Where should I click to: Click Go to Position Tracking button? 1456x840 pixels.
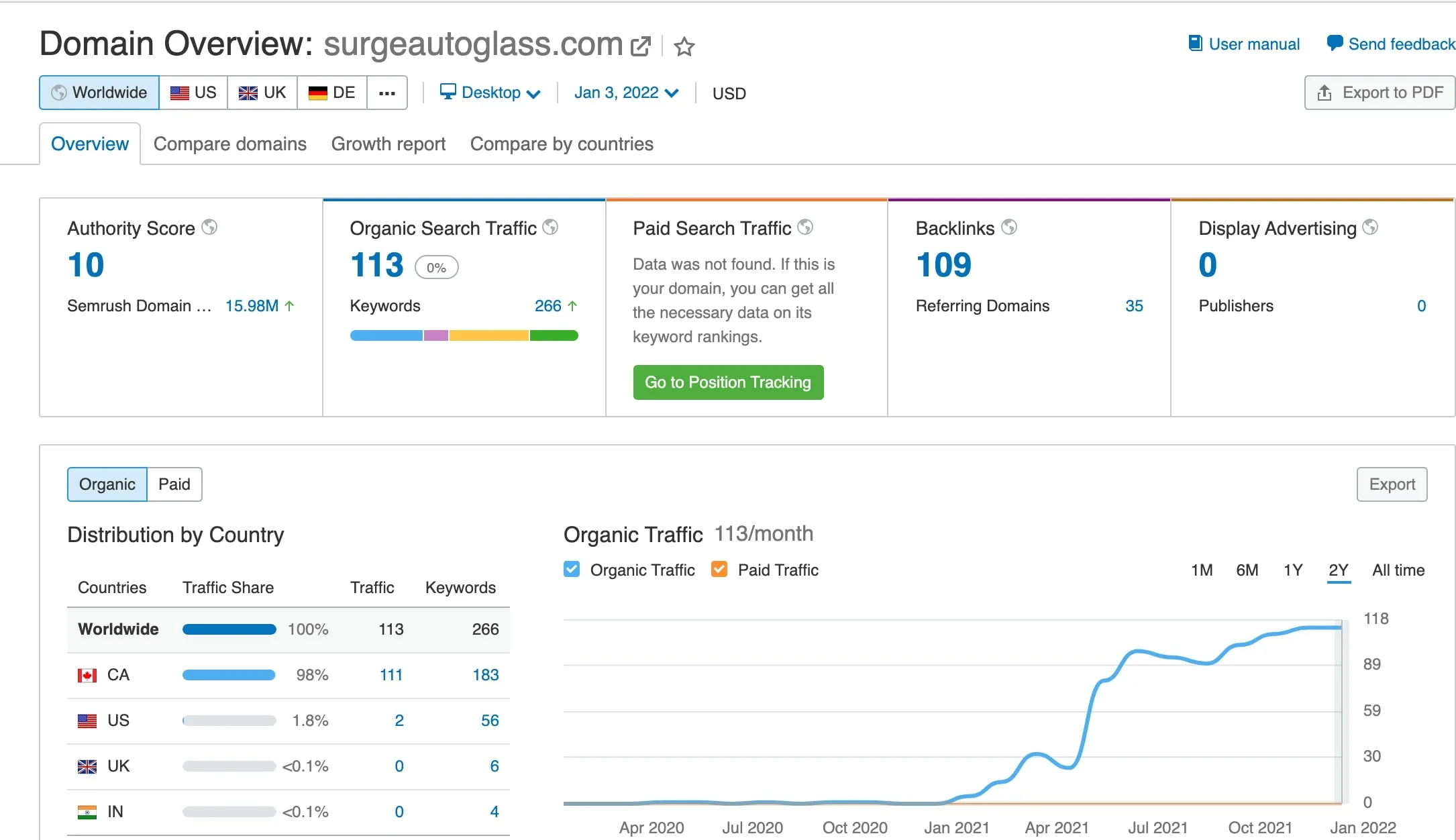point(728,382)
